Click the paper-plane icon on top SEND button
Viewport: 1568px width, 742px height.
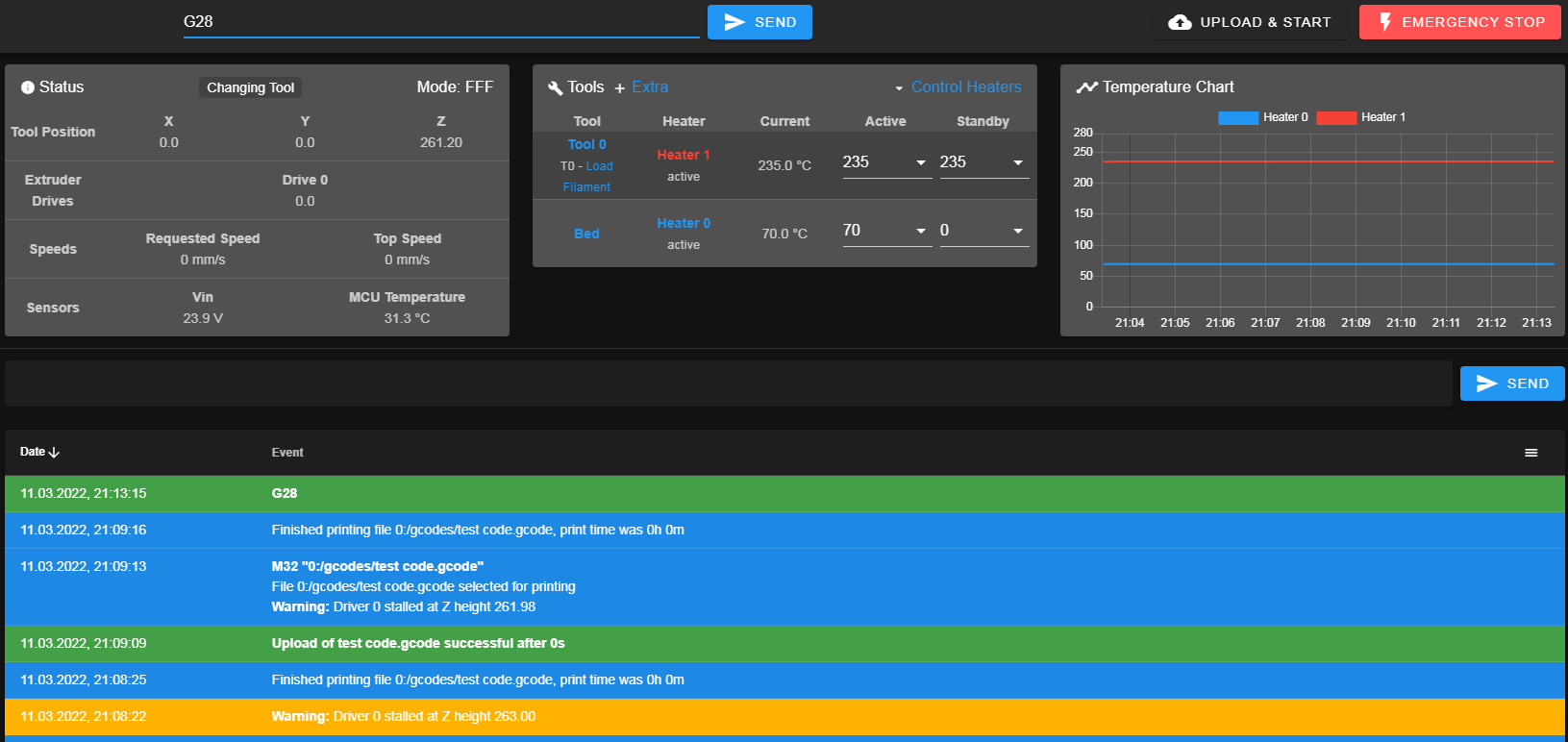tap(734, 22)
